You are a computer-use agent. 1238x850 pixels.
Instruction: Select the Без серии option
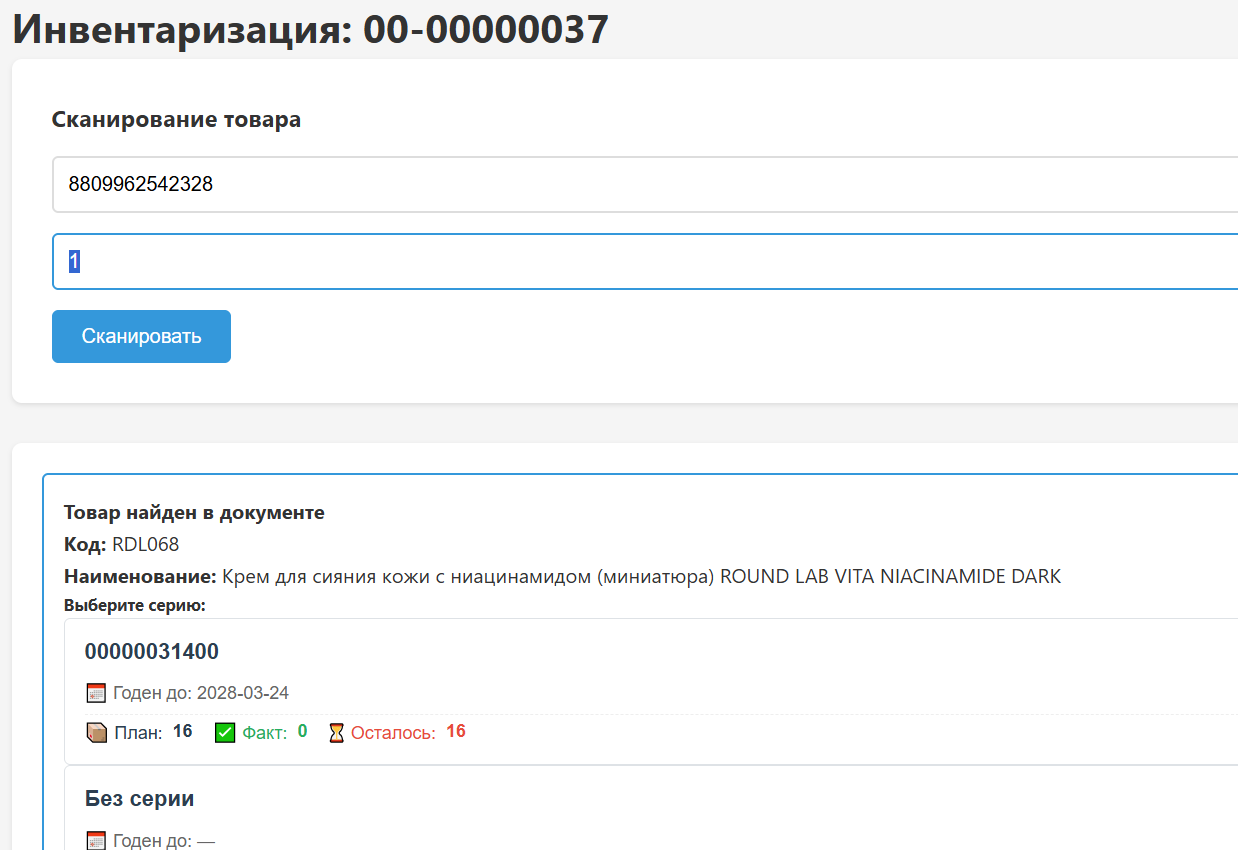651,808
